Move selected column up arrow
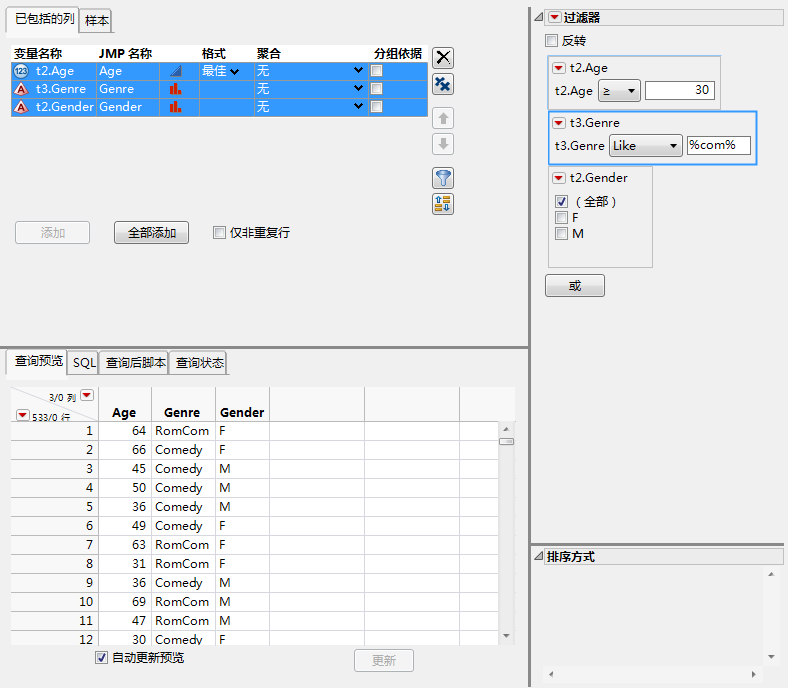 click(x=443, y=119)
